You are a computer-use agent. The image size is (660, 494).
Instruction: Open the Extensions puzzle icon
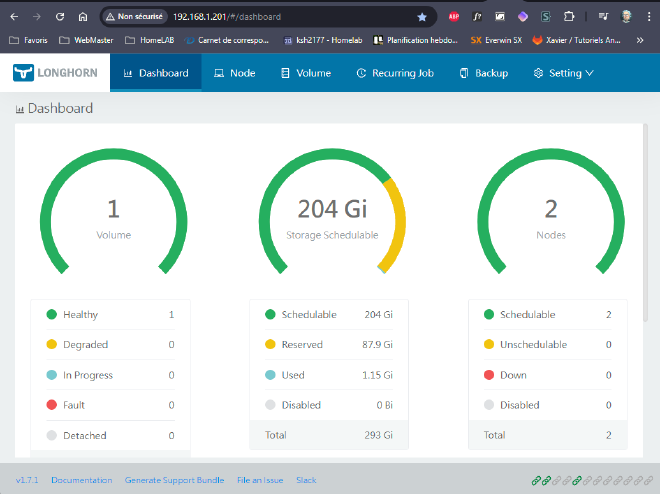pos(569,17)
